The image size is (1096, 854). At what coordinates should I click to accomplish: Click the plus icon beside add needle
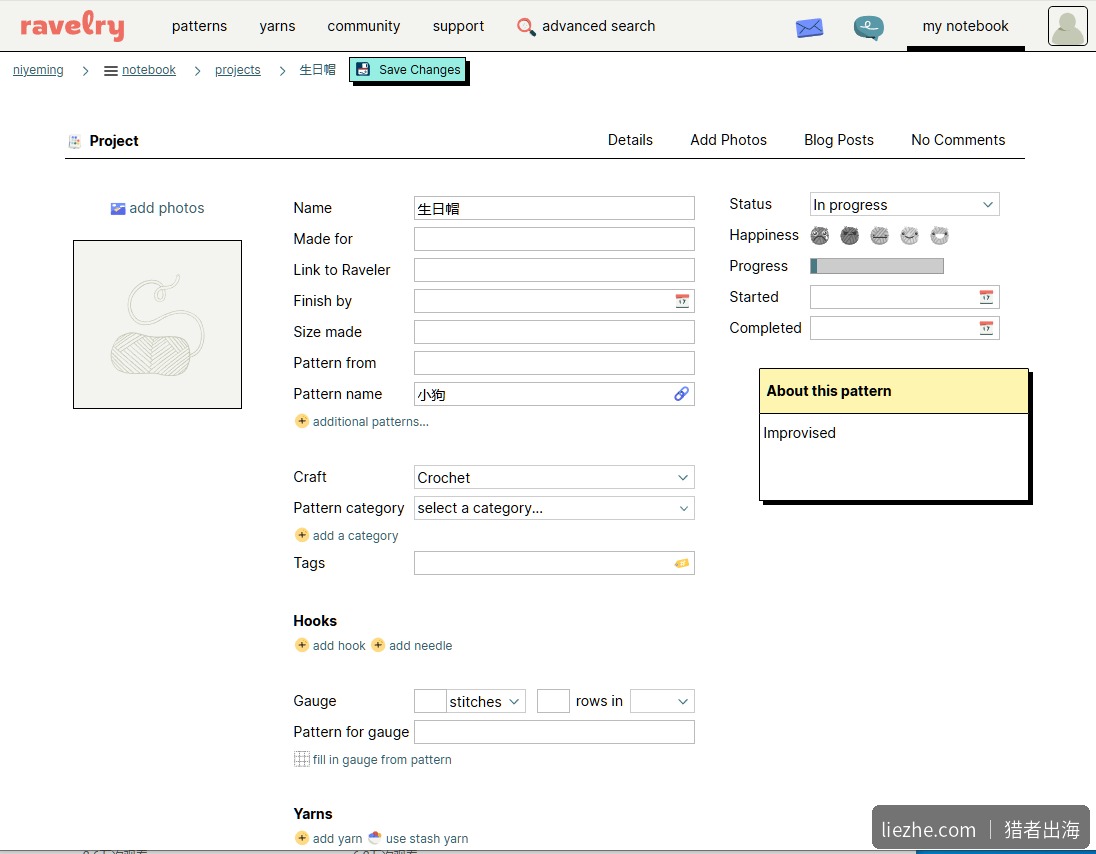[x=377, y=645]
